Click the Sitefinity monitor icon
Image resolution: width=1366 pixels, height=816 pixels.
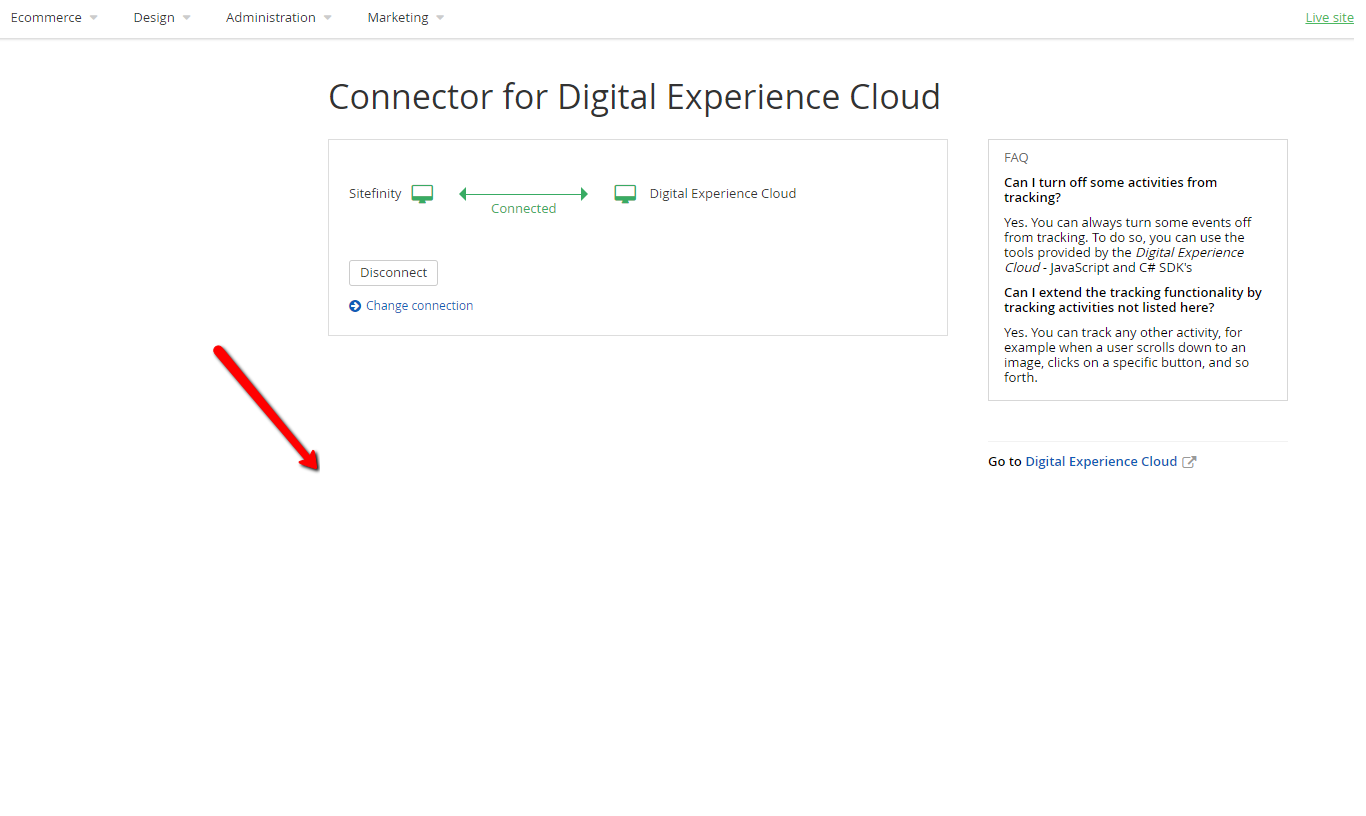(422, 194)
